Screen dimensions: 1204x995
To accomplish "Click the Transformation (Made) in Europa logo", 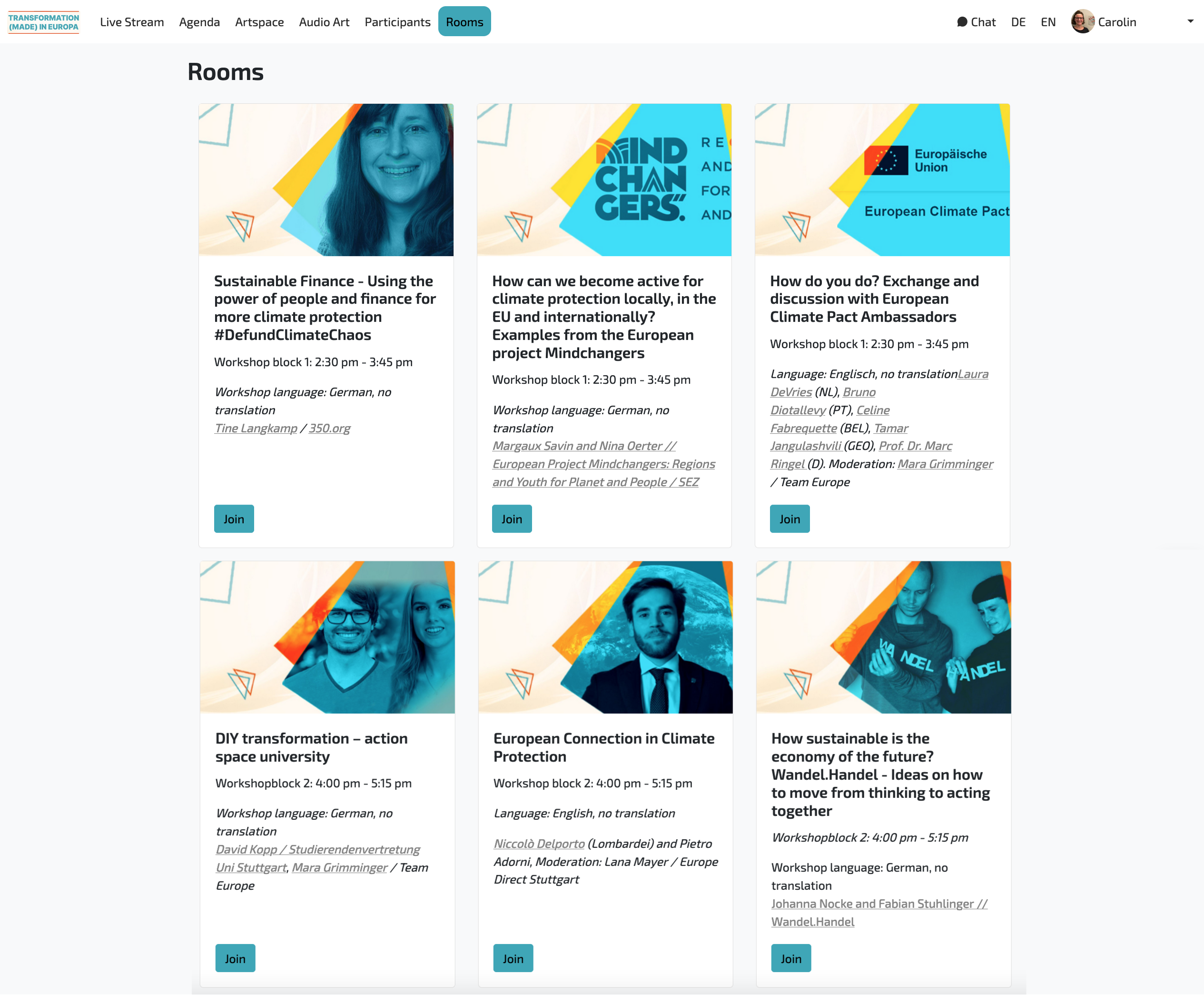I will pos(43,22).
